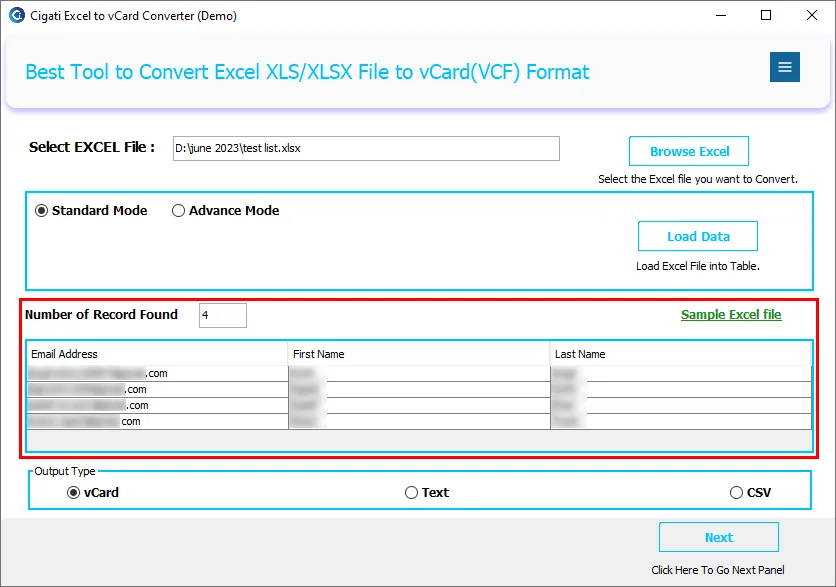Click the Load Data button
The width and height of the screenshot is (836, 587).
(698, 236)
